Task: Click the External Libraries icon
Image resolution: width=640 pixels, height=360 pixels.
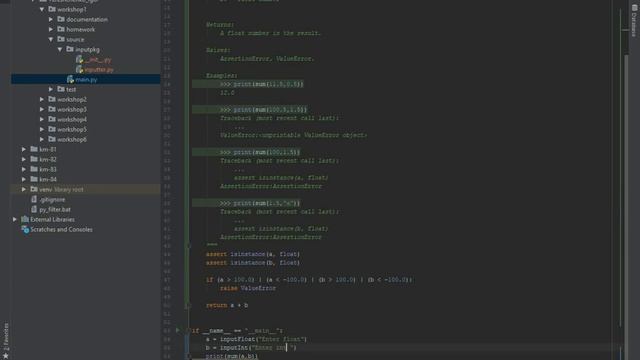Action: [x=25, y=219]
